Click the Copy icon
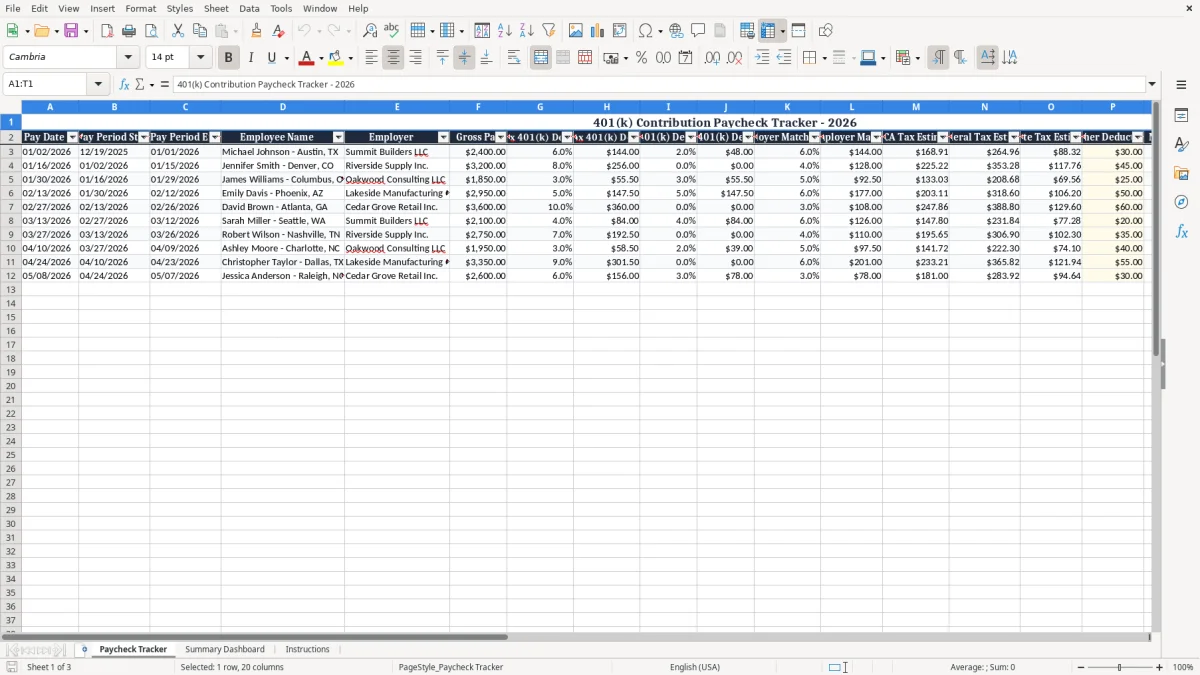1200x675 pixels. point(200,31)
